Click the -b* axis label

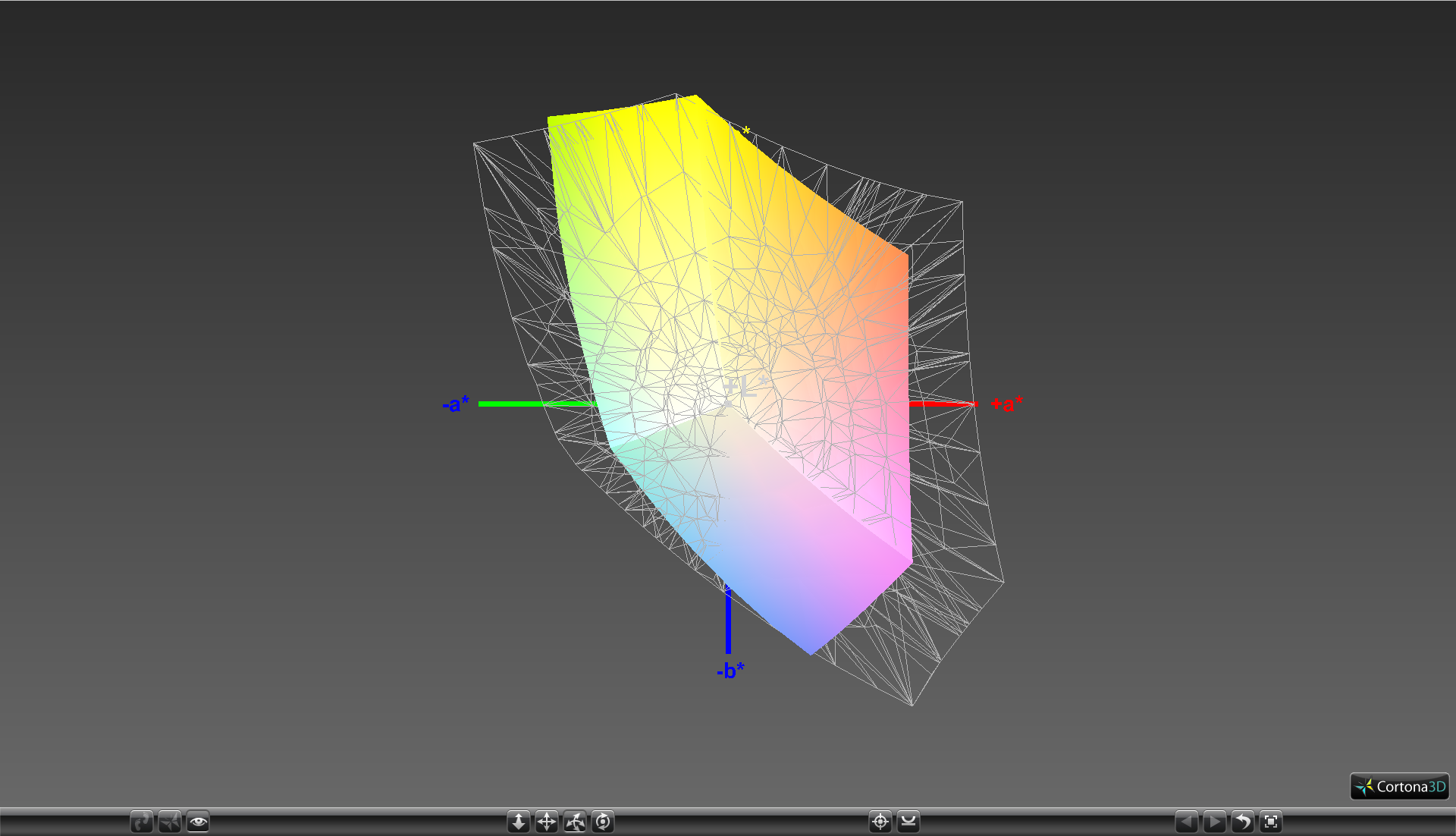point(730,671)
